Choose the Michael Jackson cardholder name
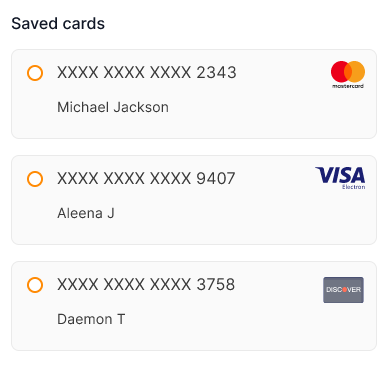387x381 pixels. coord(113,107)
